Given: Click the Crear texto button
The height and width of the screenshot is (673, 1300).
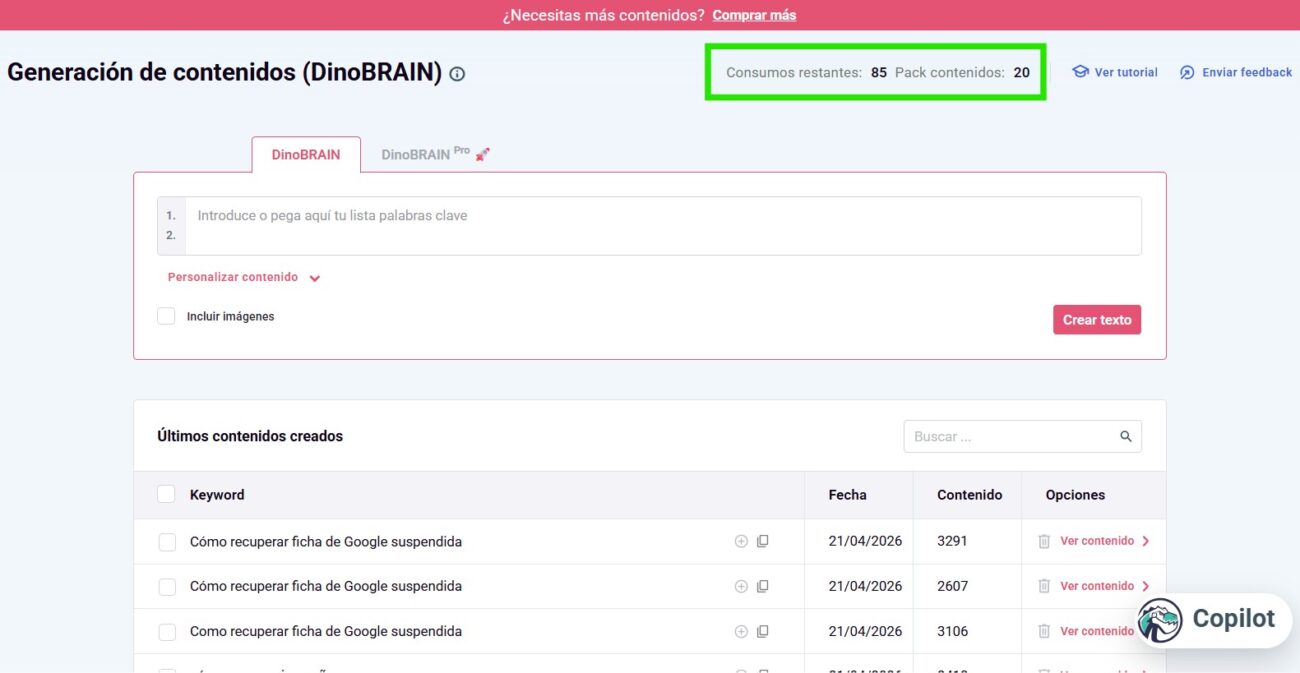Looking at the screenshot, I should [1097, 320].
